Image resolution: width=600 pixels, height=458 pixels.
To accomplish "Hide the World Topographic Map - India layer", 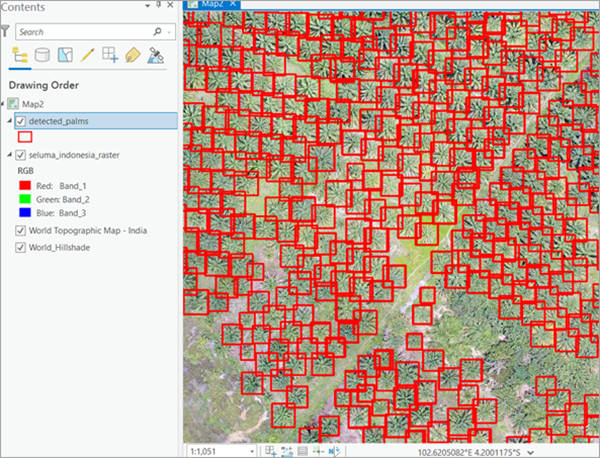I will (x=22, y=230).
